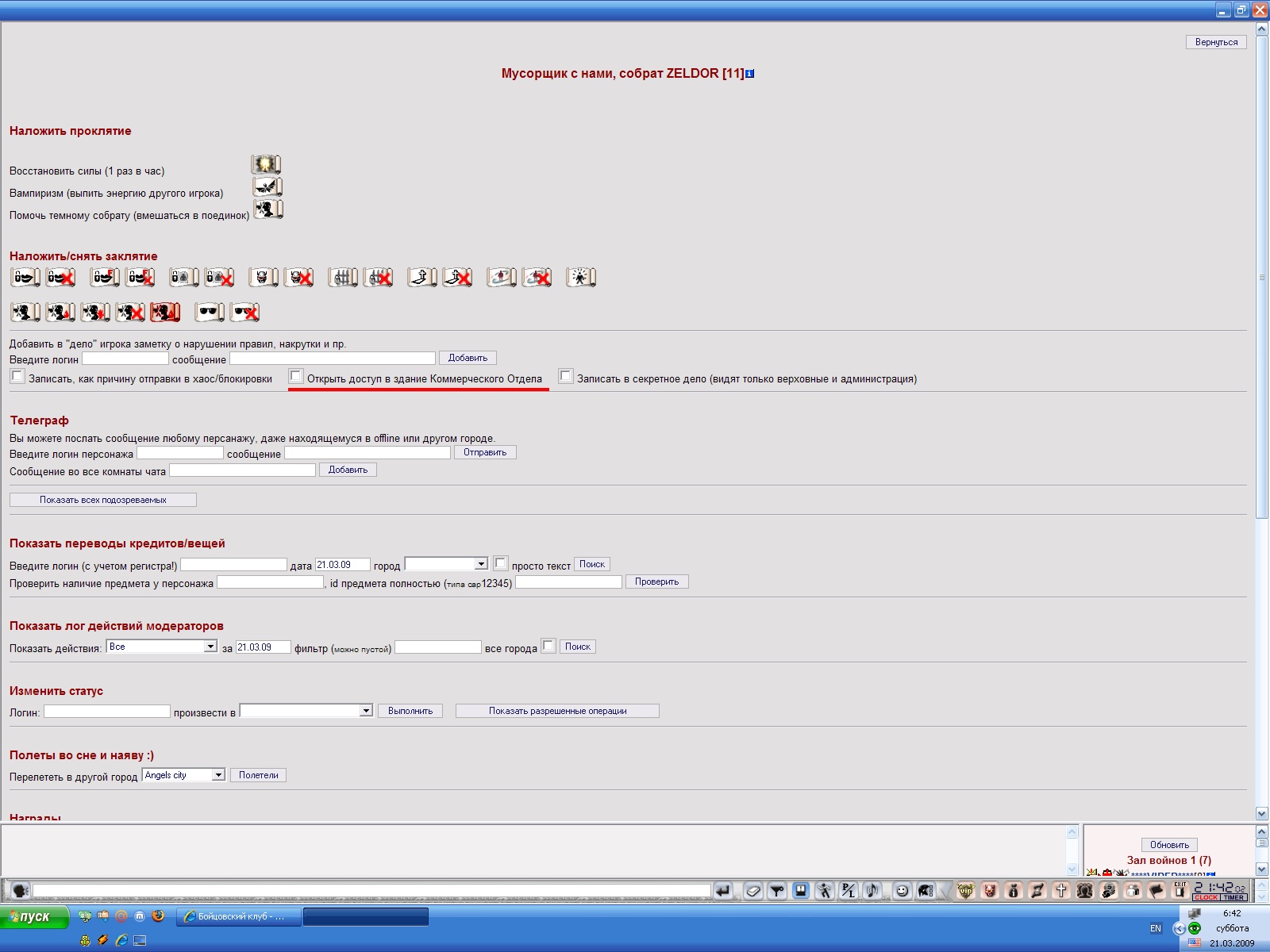Click the Проверить button
The image size is (1270, 952).
pyautogui.click(x=657, y=582)
